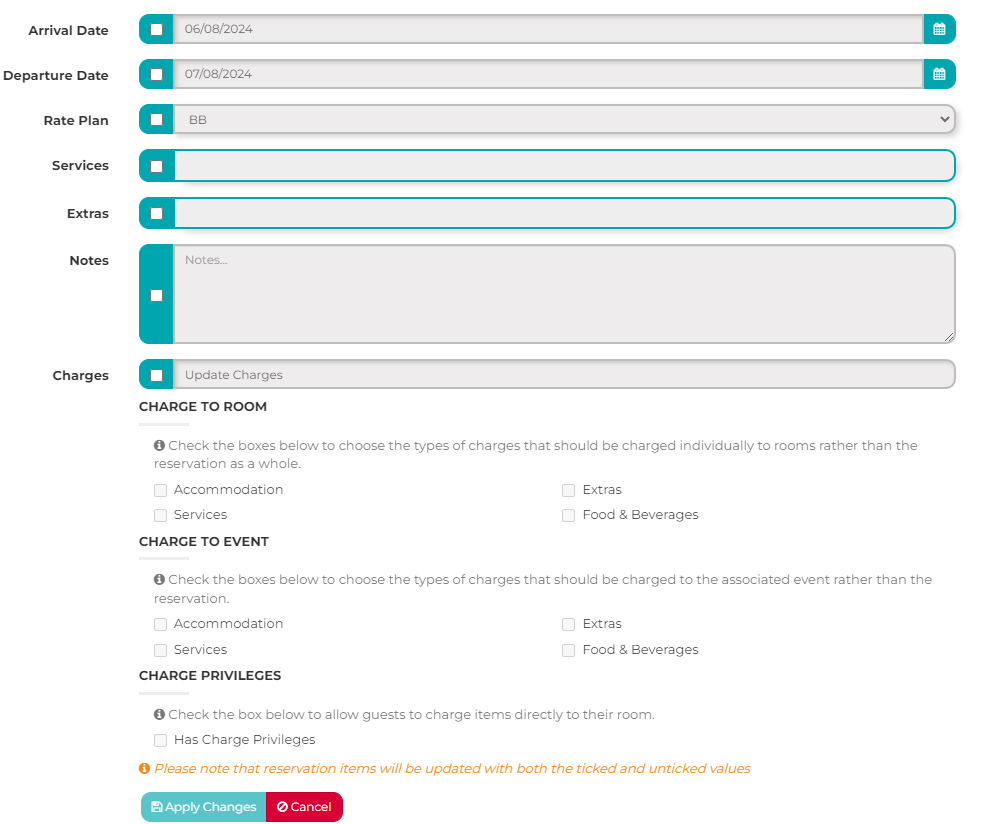Open the Departure Date calendar picker icon

coord(939,74)
